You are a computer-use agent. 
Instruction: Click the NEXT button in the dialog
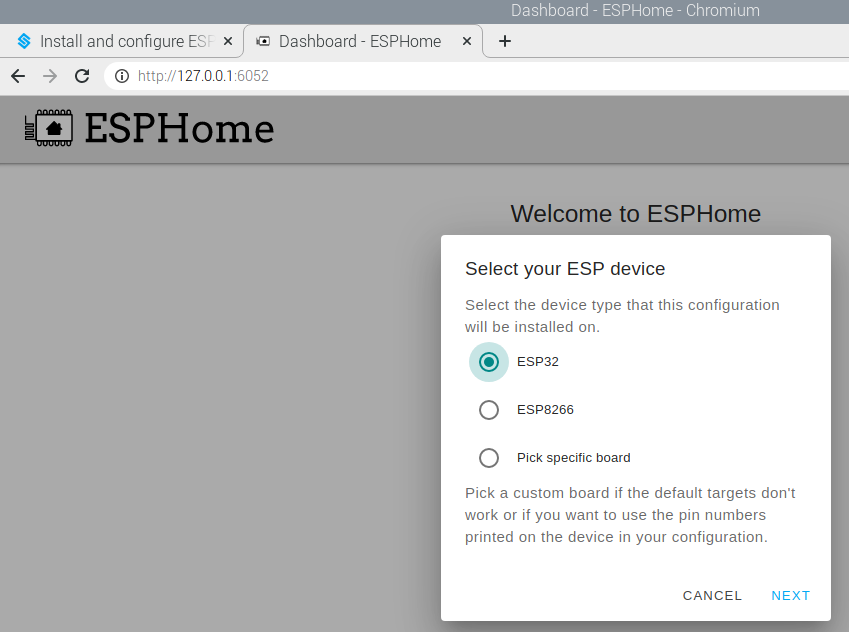[791, 596]
